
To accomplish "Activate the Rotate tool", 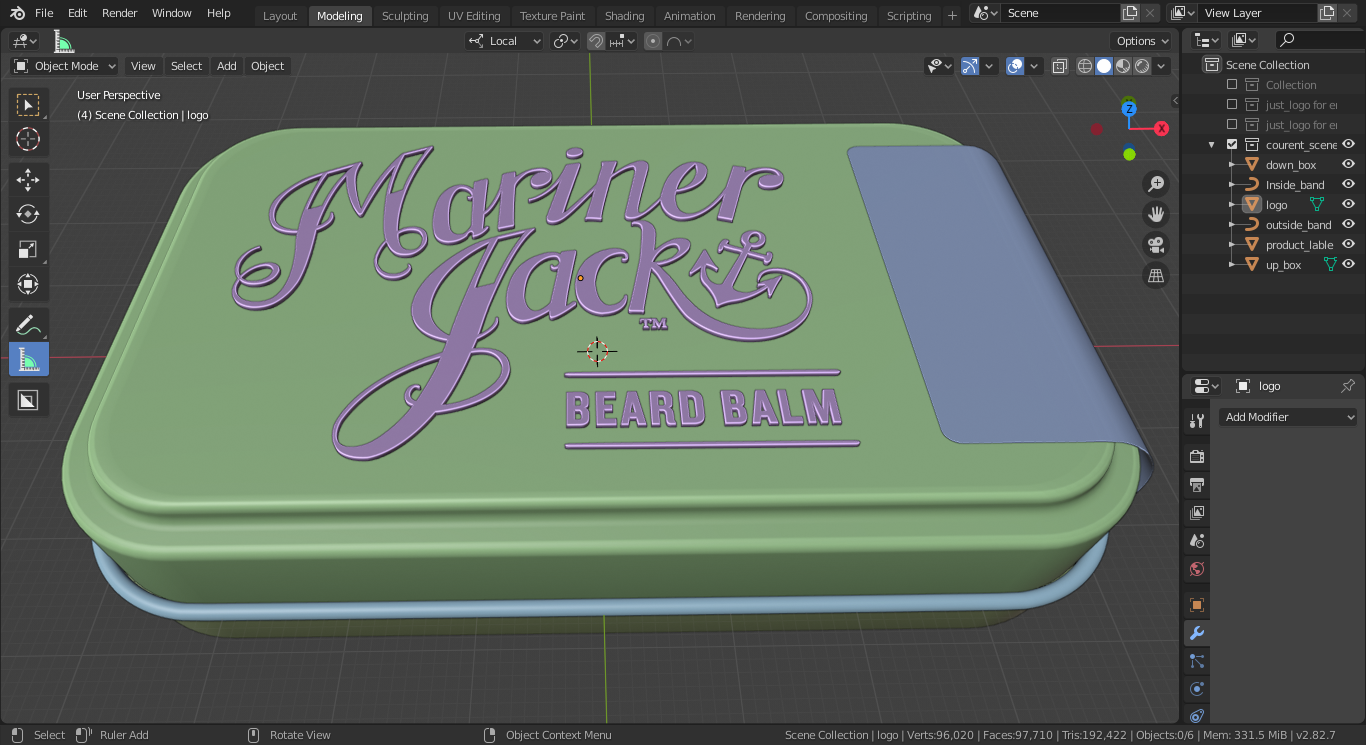I will click(28, 214).
